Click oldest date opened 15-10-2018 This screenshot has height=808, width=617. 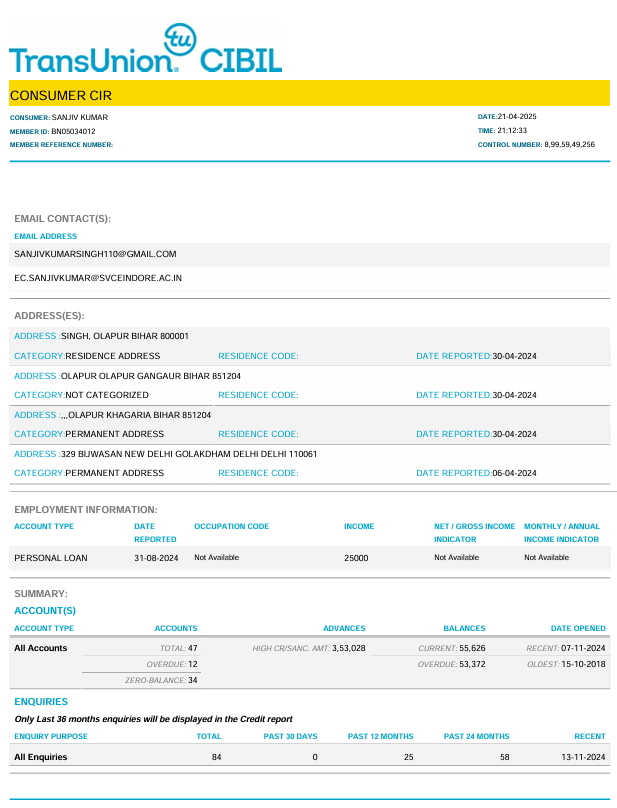[x=583, y=664]
